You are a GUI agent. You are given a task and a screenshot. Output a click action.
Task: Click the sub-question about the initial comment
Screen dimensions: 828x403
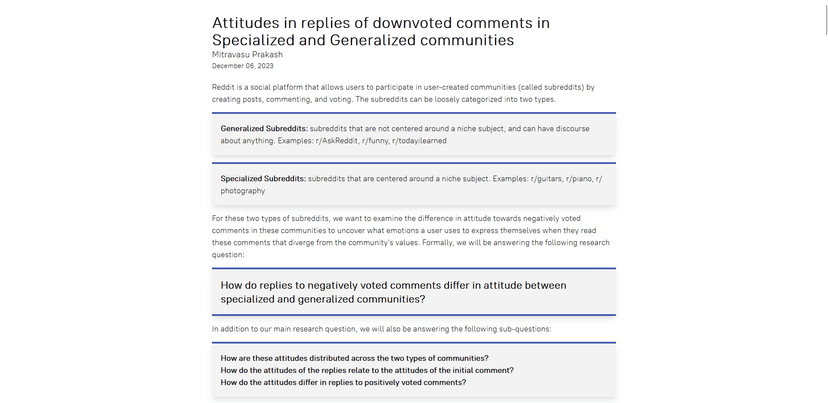coord(367,370)
